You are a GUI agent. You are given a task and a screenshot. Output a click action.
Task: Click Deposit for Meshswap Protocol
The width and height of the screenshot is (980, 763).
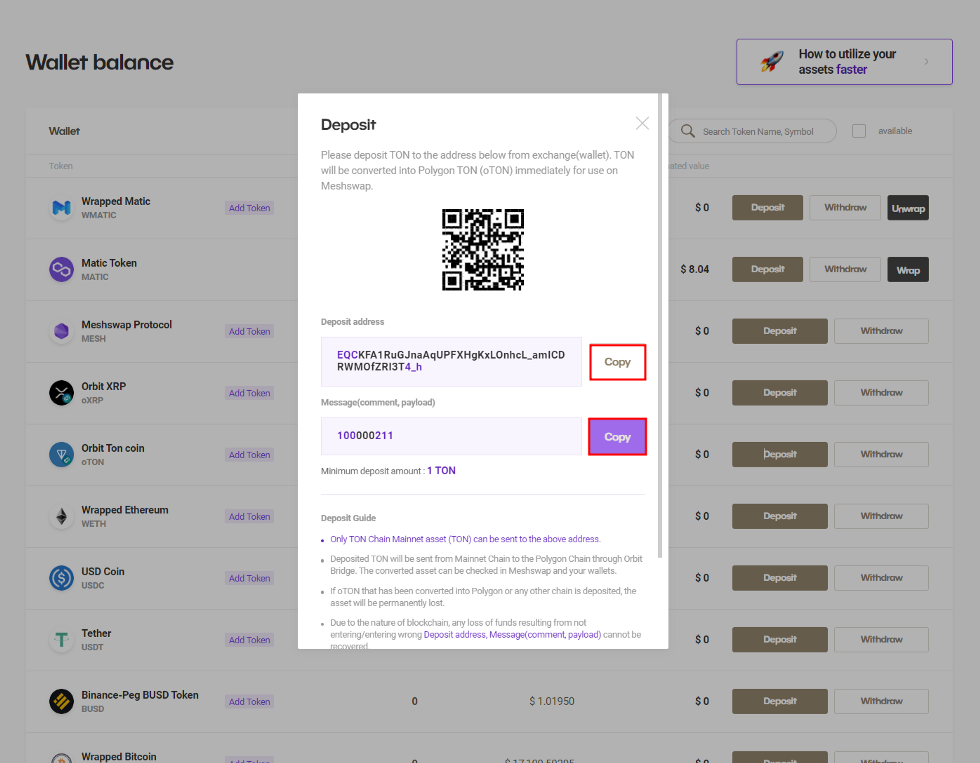pos(780,331)
